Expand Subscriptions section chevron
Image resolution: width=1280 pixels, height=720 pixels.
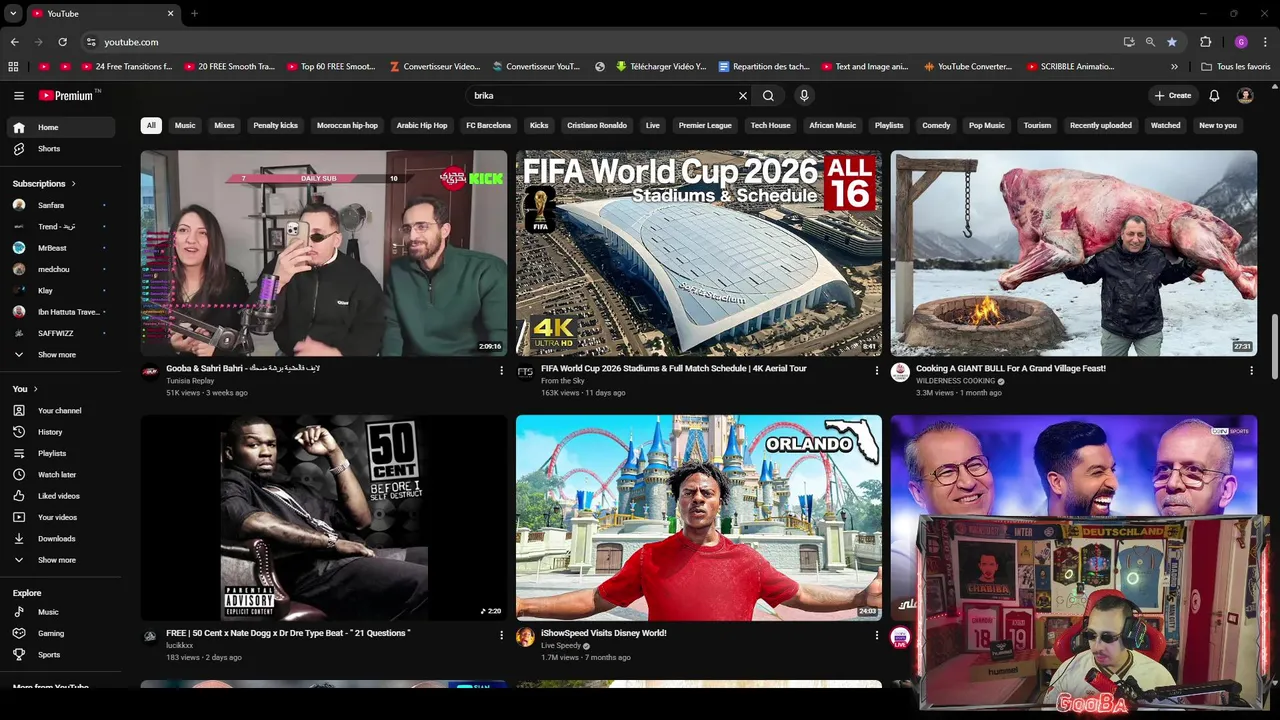(73, 184)
